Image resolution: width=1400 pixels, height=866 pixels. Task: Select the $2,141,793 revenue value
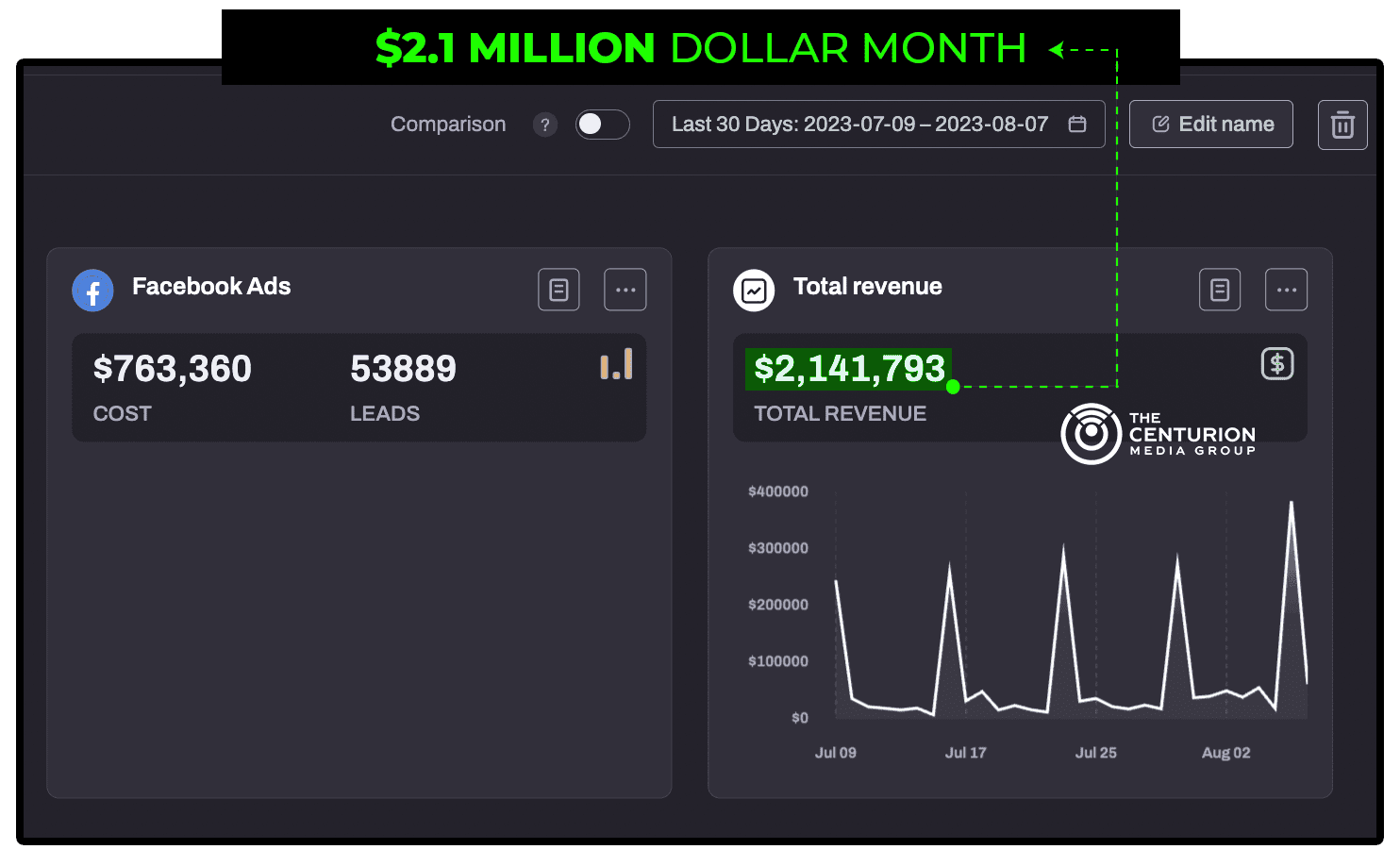(x=849, y=369)
